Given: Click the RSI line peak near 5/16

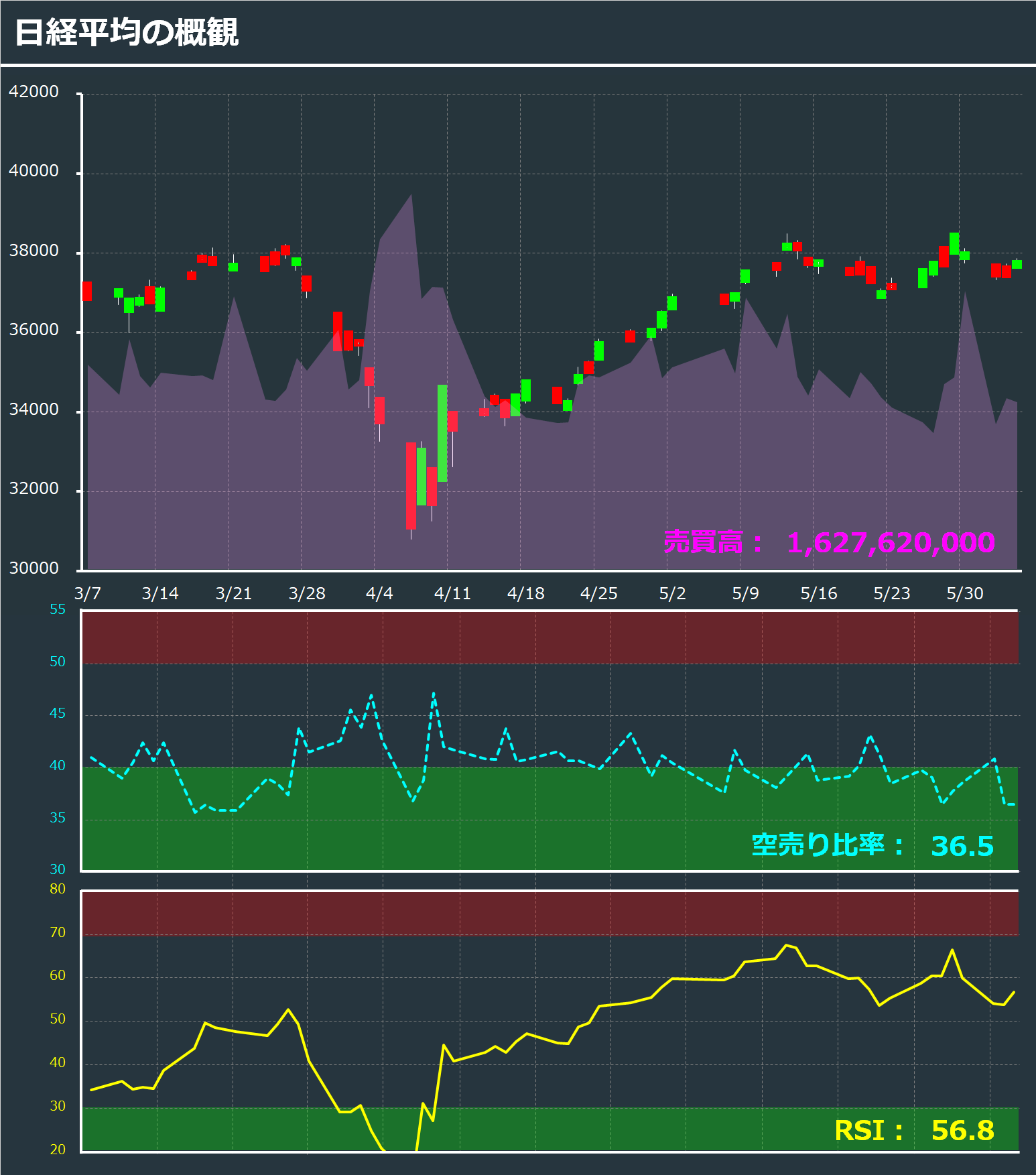Looking at the screenshot, I should [786, 945].
